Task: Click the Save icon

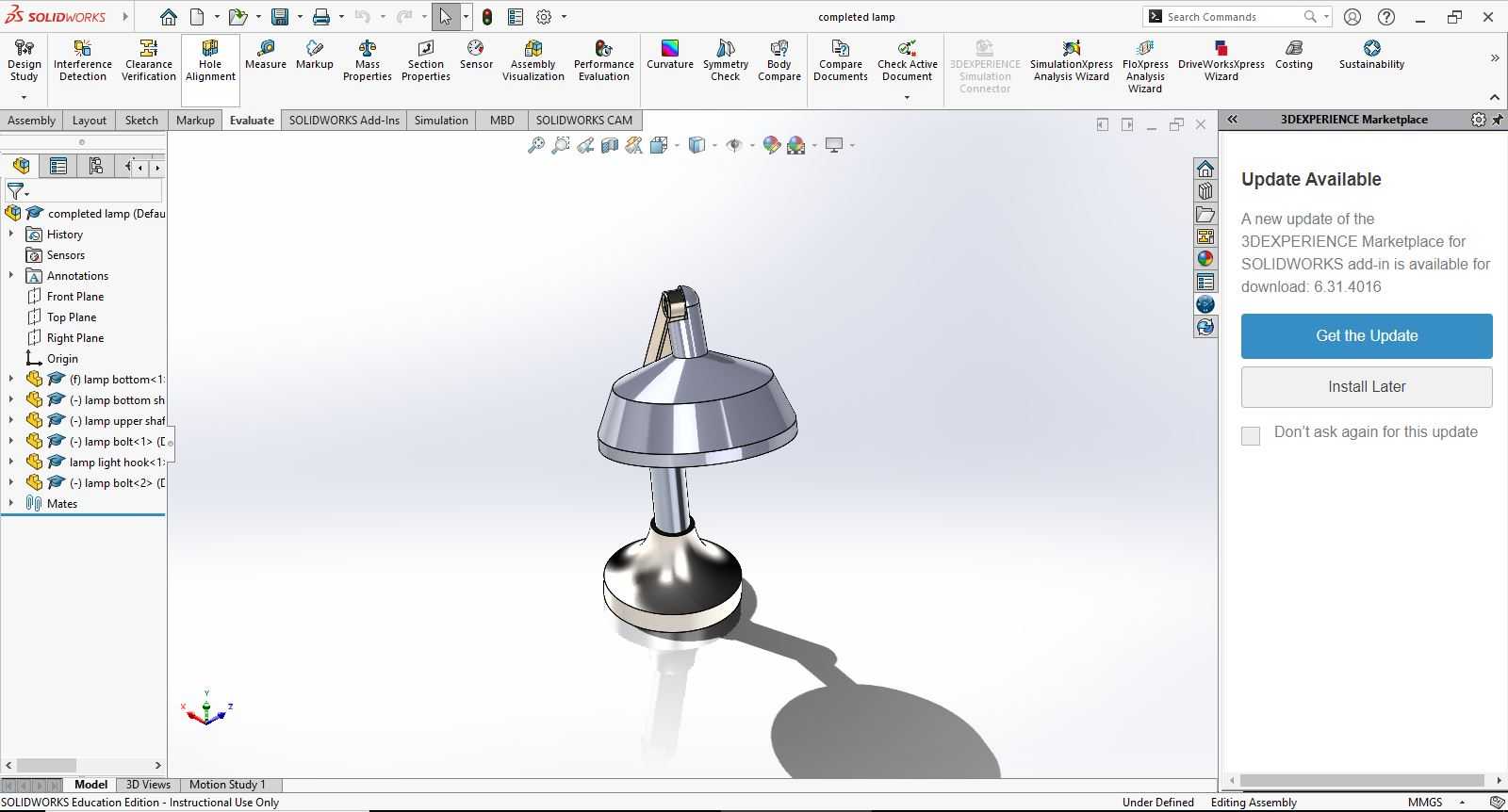Action: coord(280,17)
